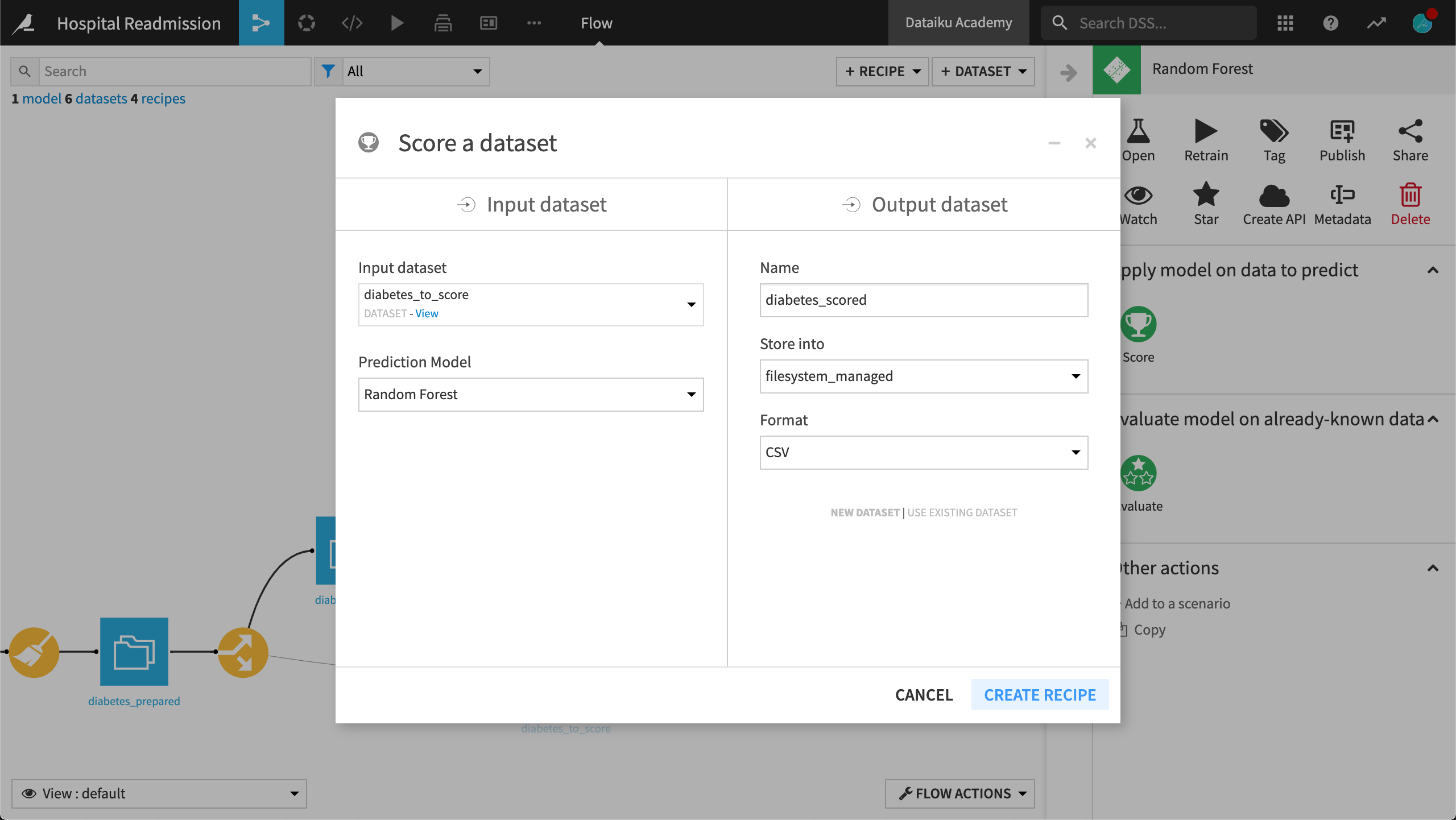The height and width of the screenshot is (820, 1456).
Task: Click the Star icon
Action: pos(1206,195)
